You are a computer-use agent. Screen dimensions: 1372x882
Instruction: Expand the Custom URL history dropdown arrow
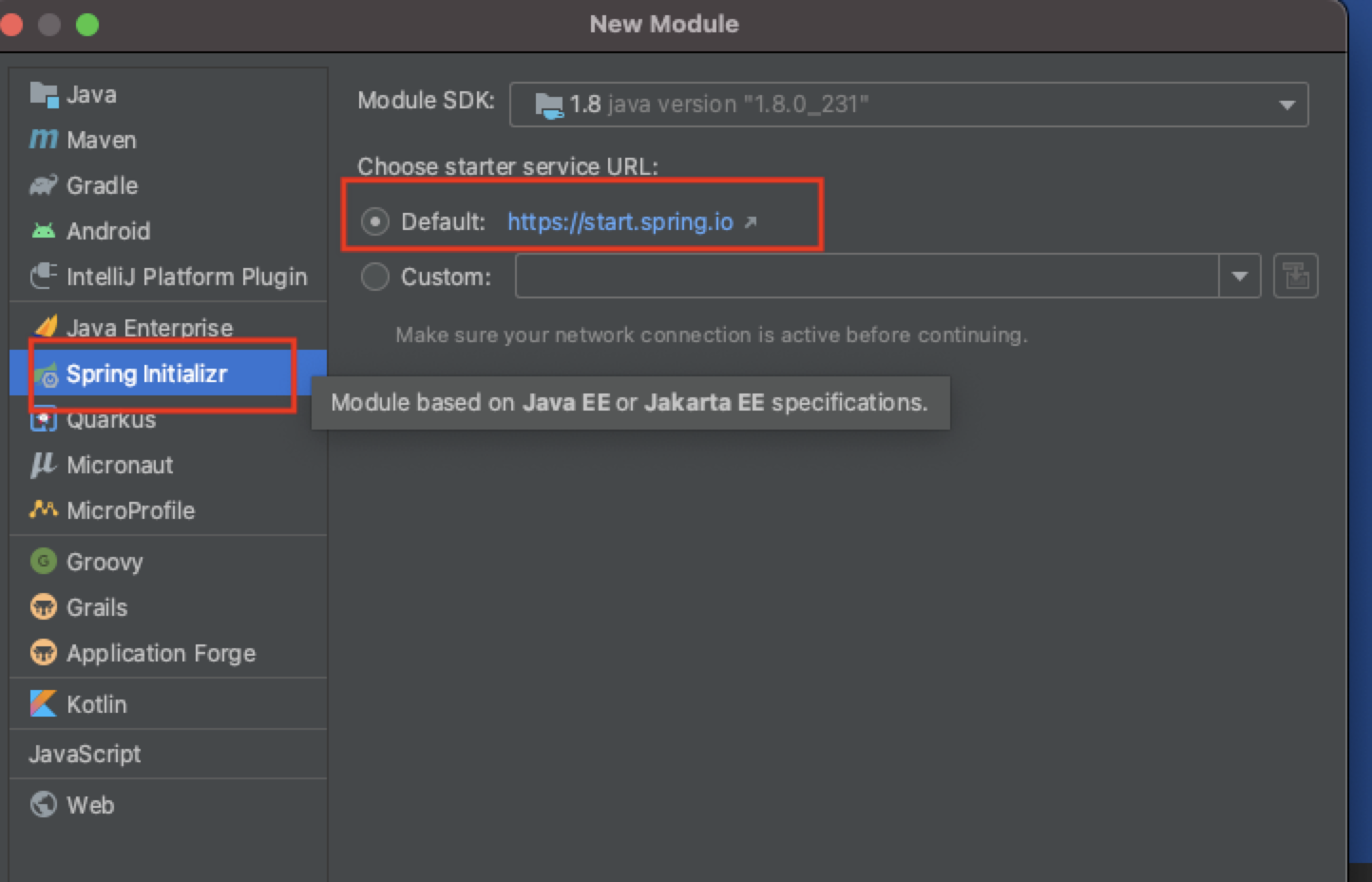coord(1240,277)
